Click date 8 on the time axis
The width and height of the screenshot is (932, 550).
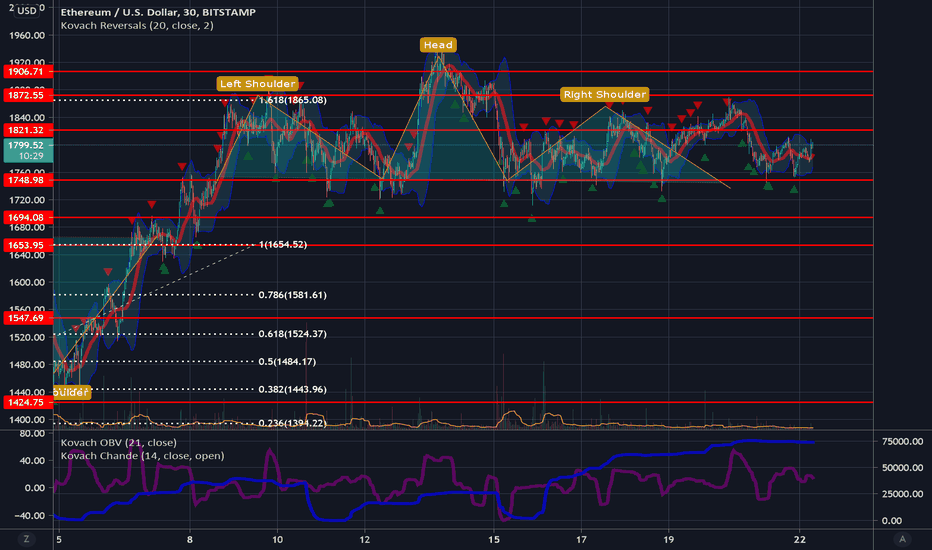(190, 540)
